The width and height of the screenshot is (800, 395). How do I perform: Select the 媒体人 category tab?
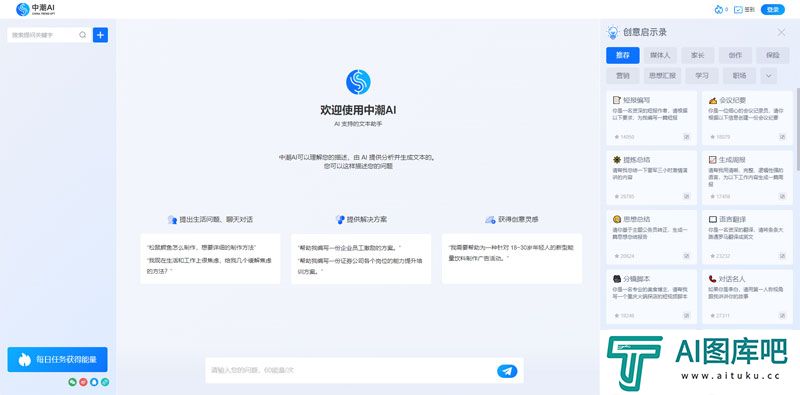660,55
